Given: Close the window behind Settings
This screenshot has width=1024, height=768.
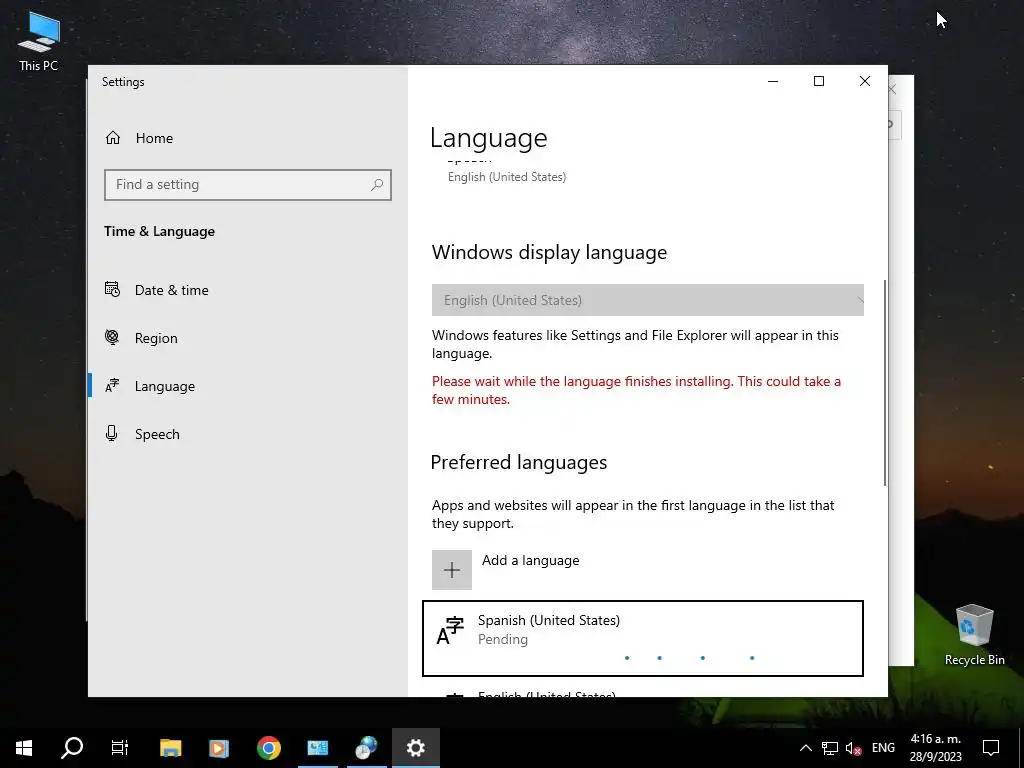Looking at the screenshot, I should 893,89.
